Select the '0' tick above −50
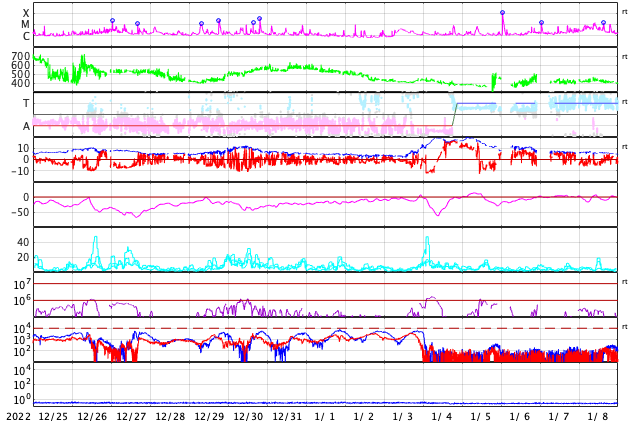The width and height of the screenshot is (634, 424). pos(27,197)
